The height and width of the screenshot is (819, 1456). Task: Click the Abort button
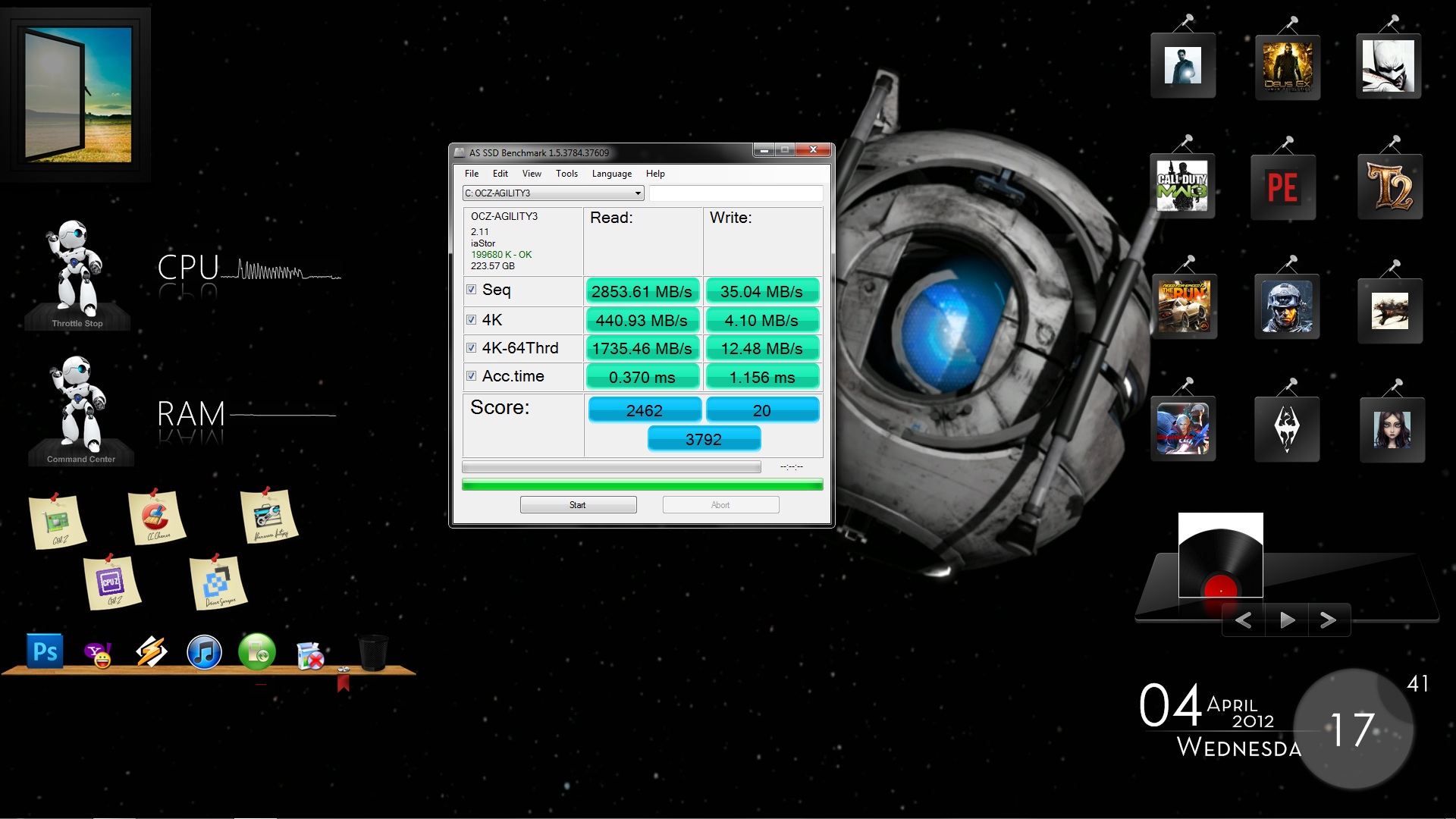tap(720, 505)
